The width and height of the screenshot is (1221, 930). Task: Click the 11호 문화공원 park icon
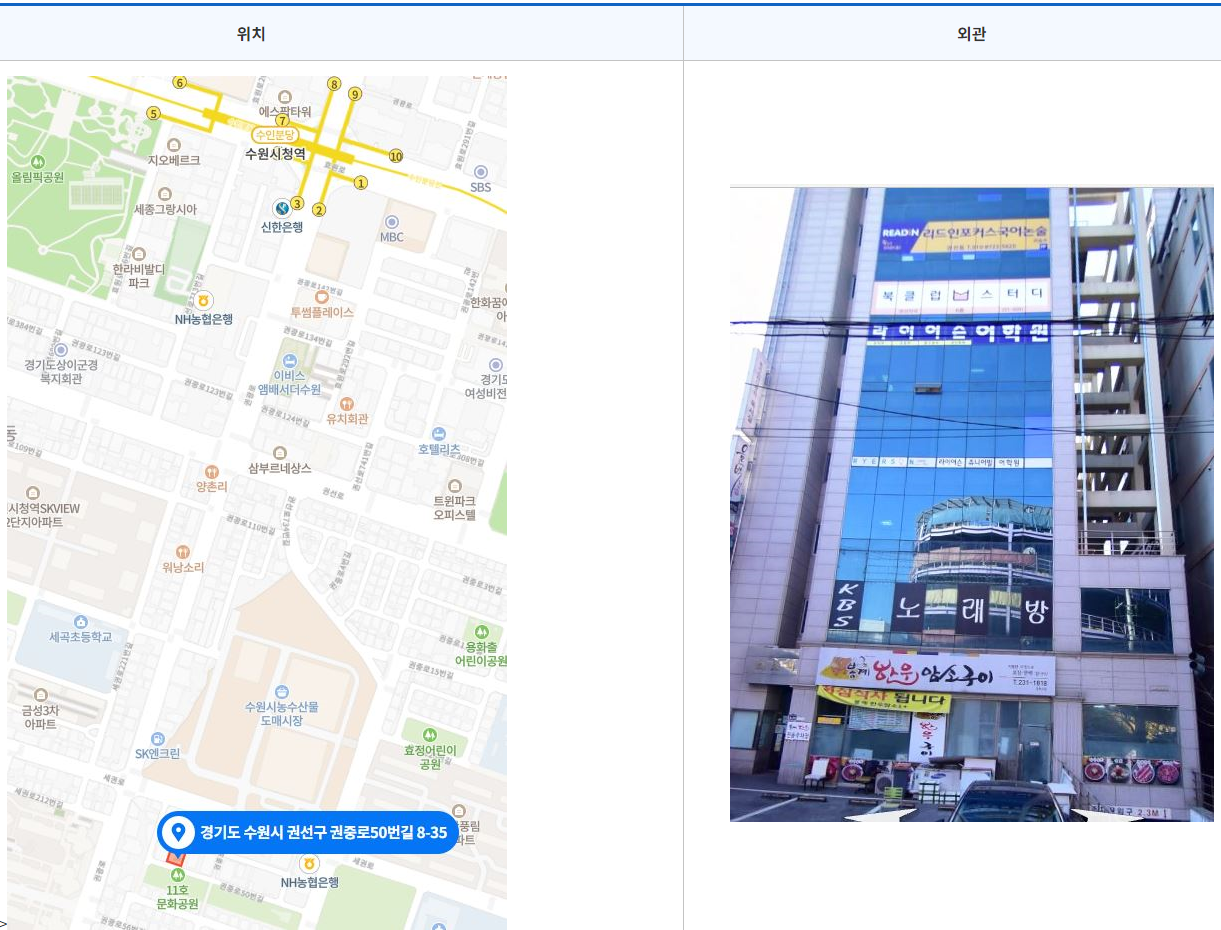pos(177,875)
